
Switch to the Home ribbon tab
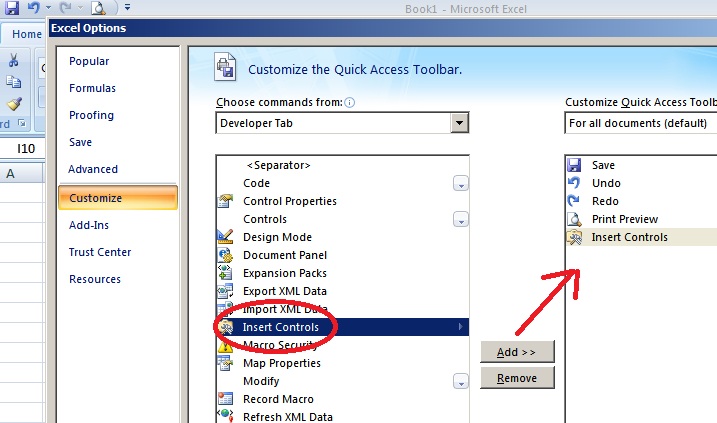click(x=27, y=34)
